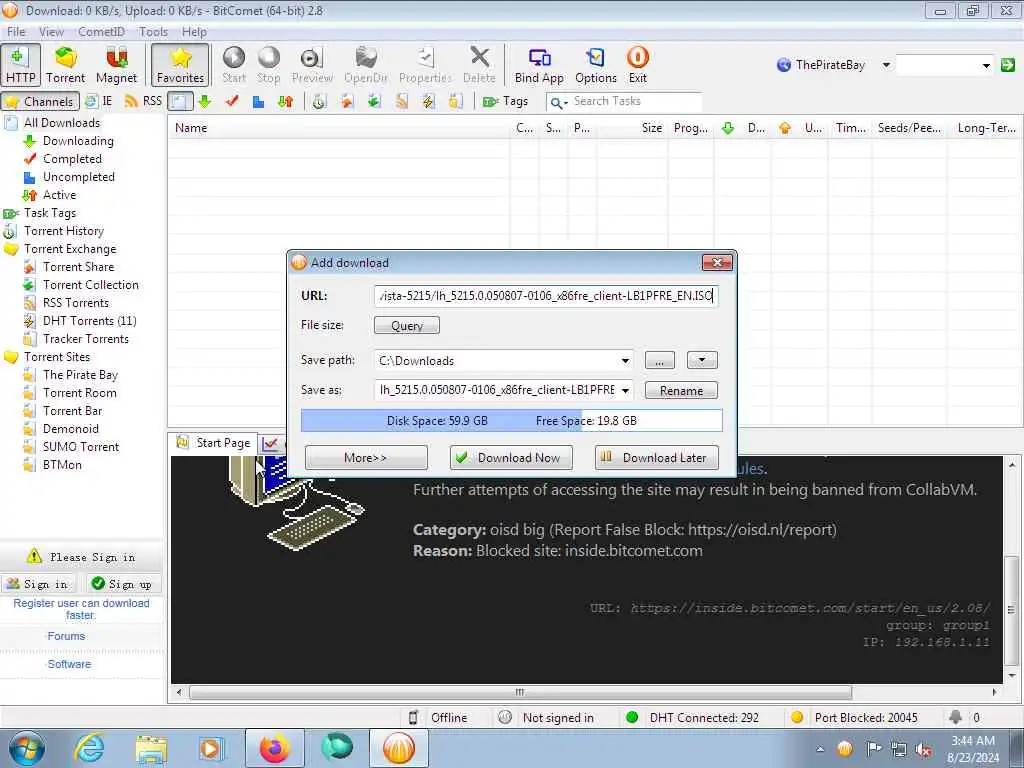Click the IE channel button
This screenshot has width=1024, height=768.
click(99, 101)
